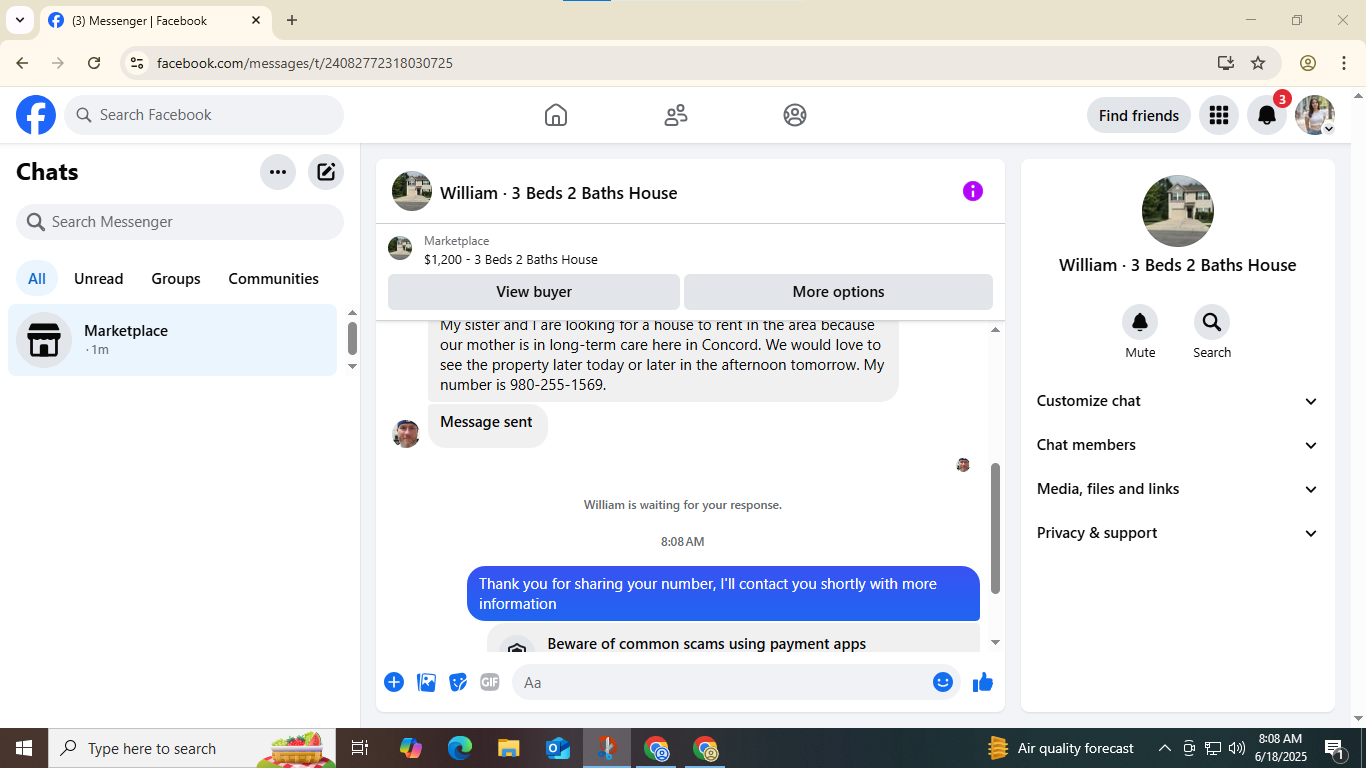Click the Find friends button
This screenshot has height=768, width=1366.
(1139, 115)
